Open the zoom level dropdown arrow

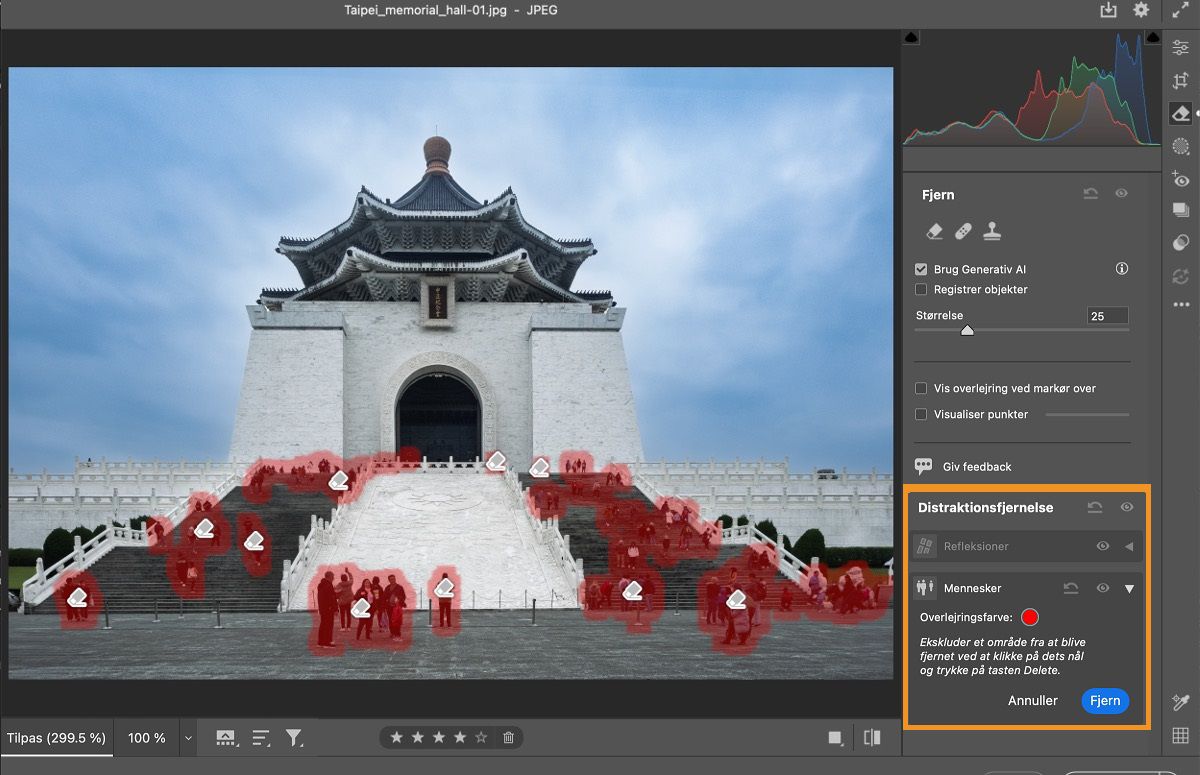(187, 738)
